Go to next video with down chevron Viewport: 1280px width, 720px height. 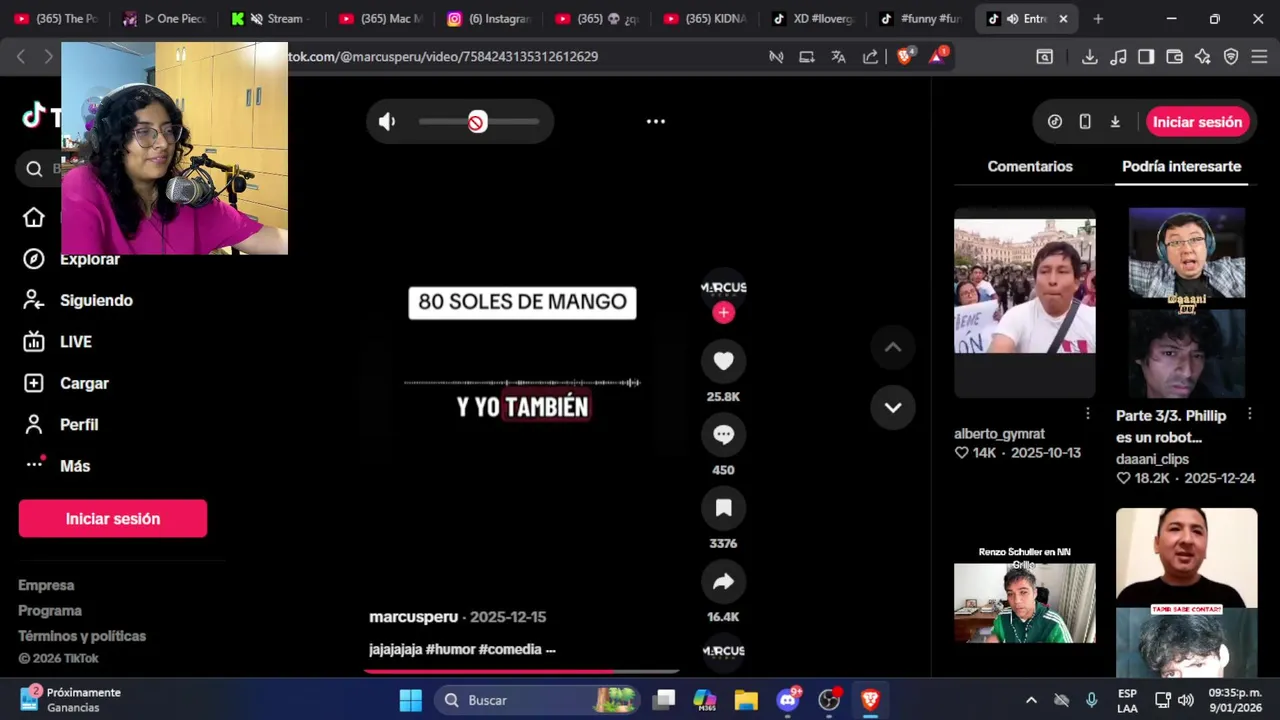[x=893, y=407]
